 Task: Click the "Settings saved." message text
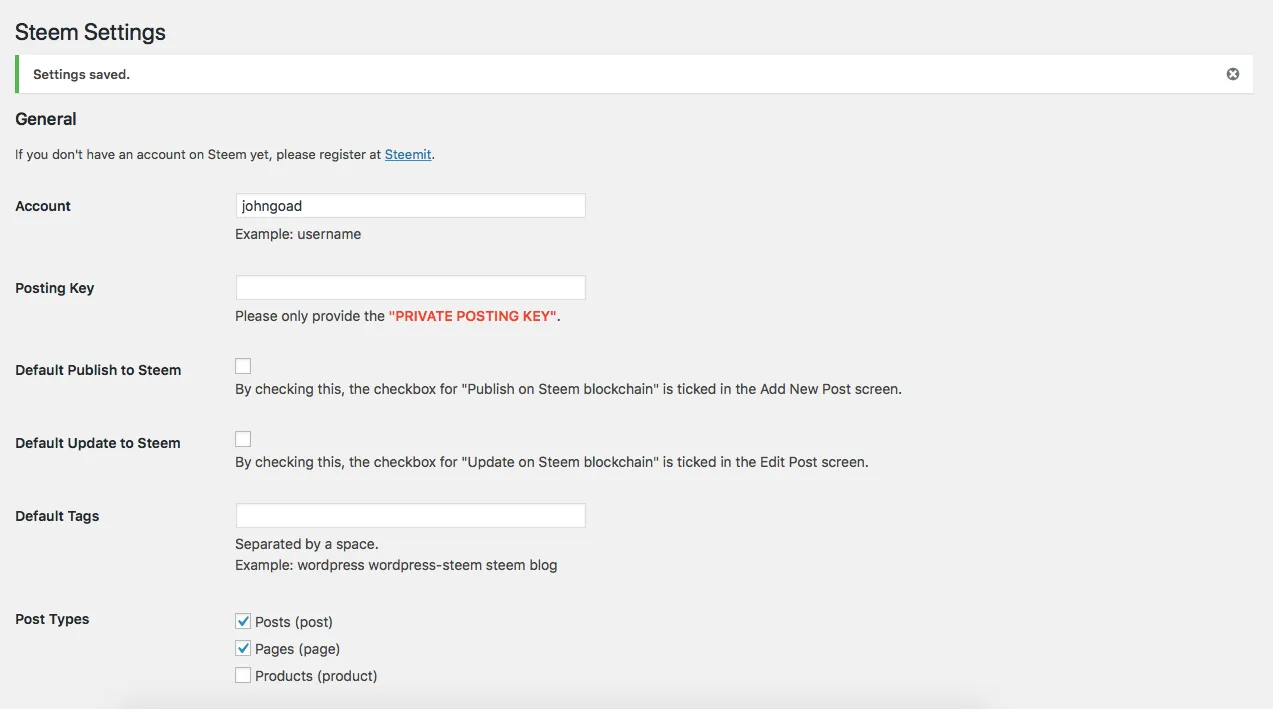coord(81,75)
